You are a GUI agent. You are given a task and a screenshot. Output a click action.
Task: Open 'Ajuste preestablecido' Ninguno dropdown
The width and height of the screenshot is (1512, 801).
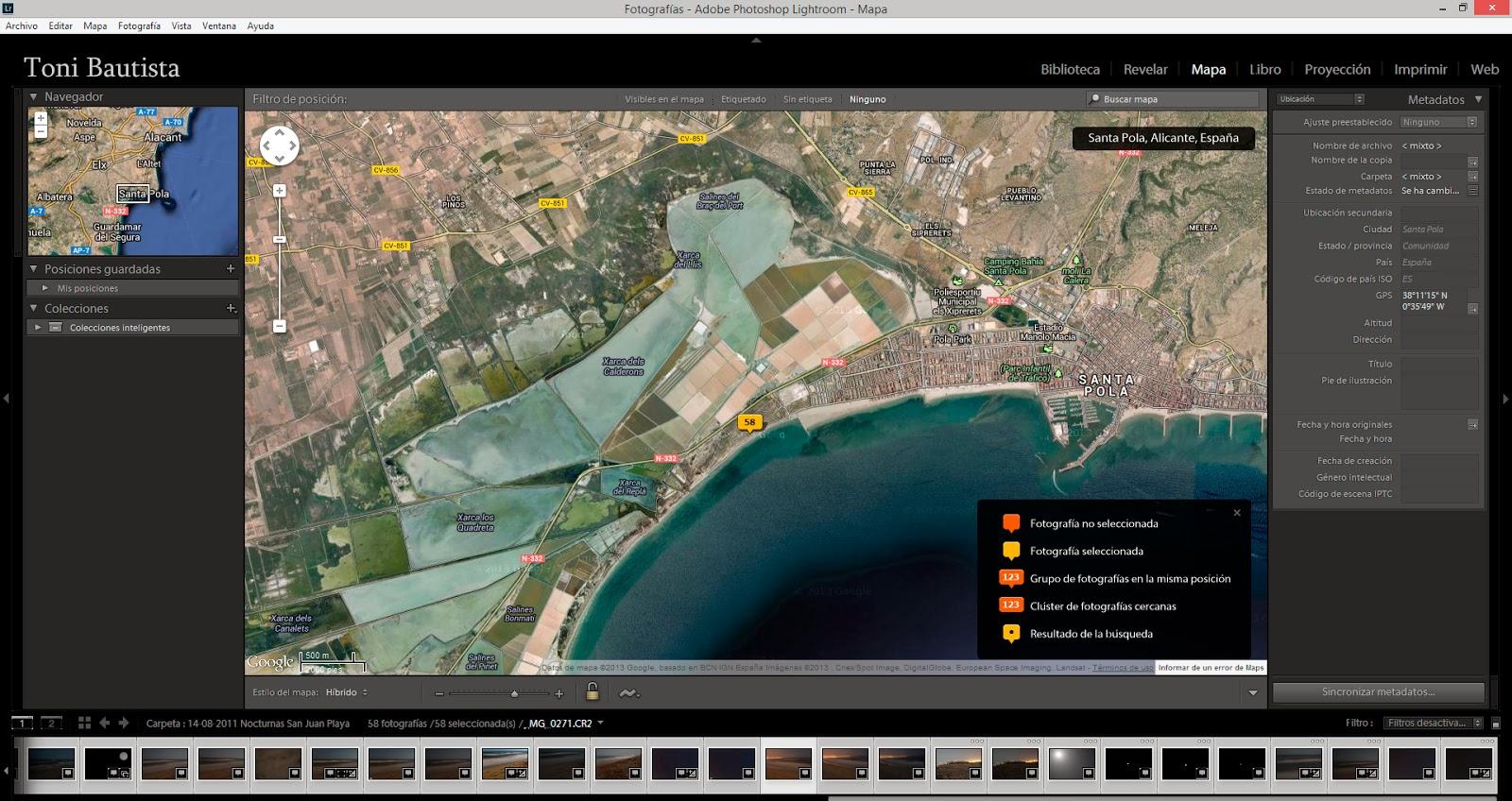(1438, 122)
